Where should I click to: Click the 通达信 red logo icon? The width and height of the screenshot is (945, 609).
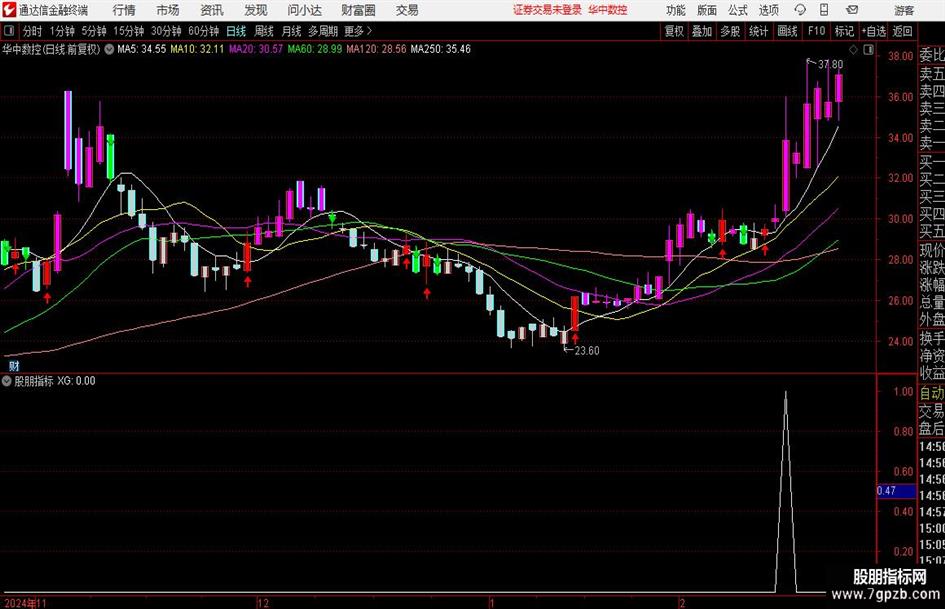click(9, 10)
